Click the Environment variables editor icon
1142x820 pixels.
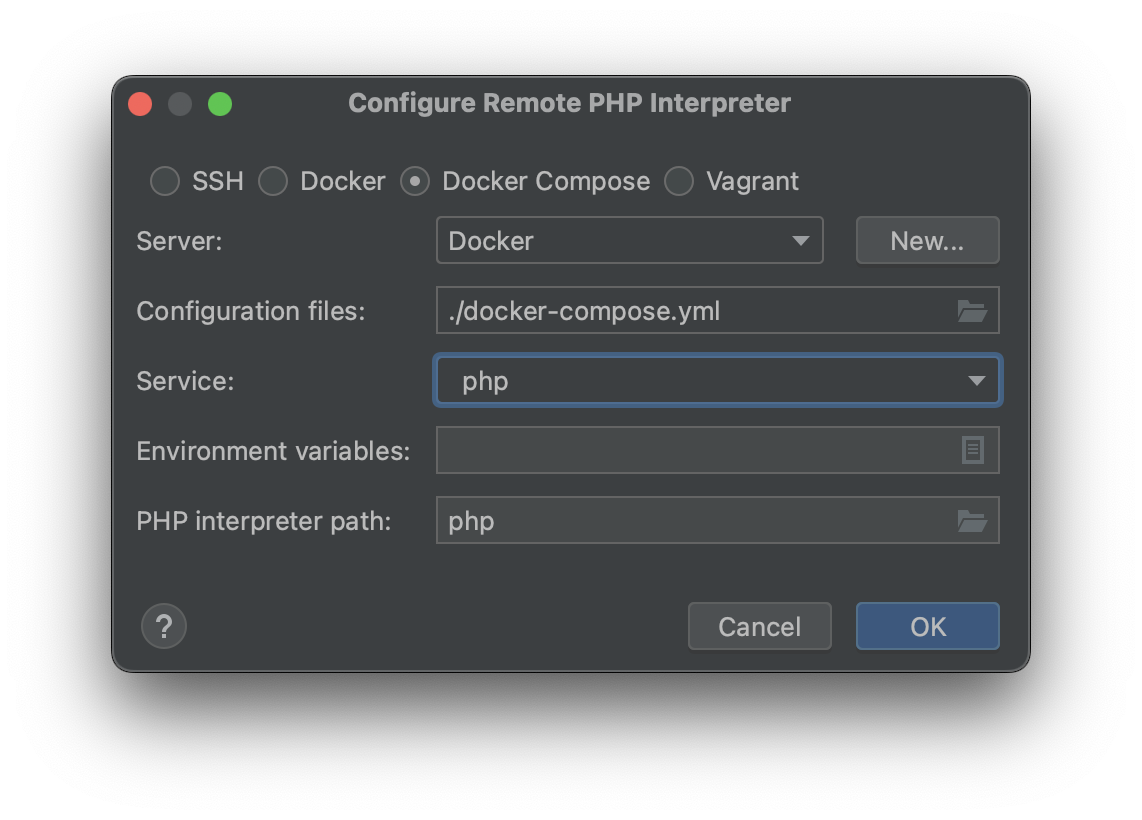pos(970,450)
